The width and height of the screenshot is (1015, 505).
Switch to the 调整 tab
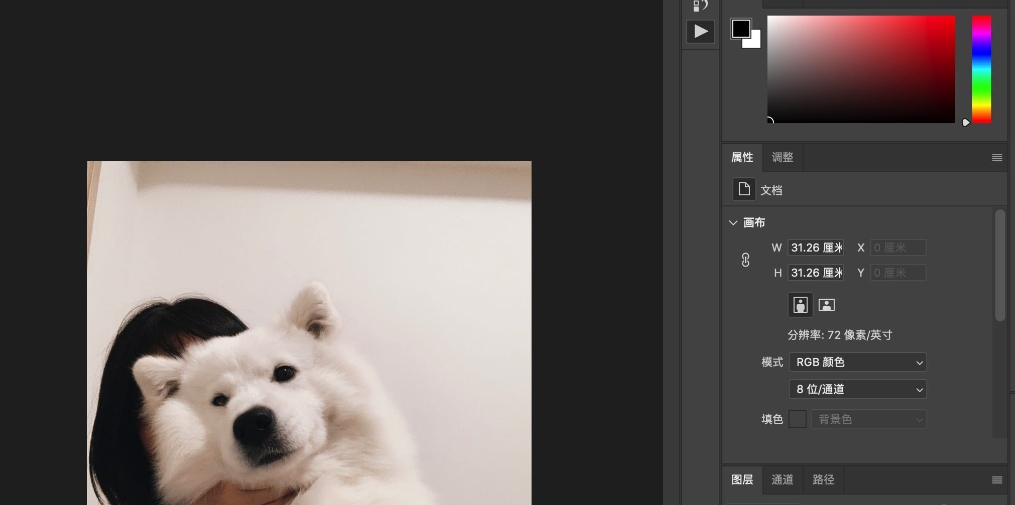[782, 158]
